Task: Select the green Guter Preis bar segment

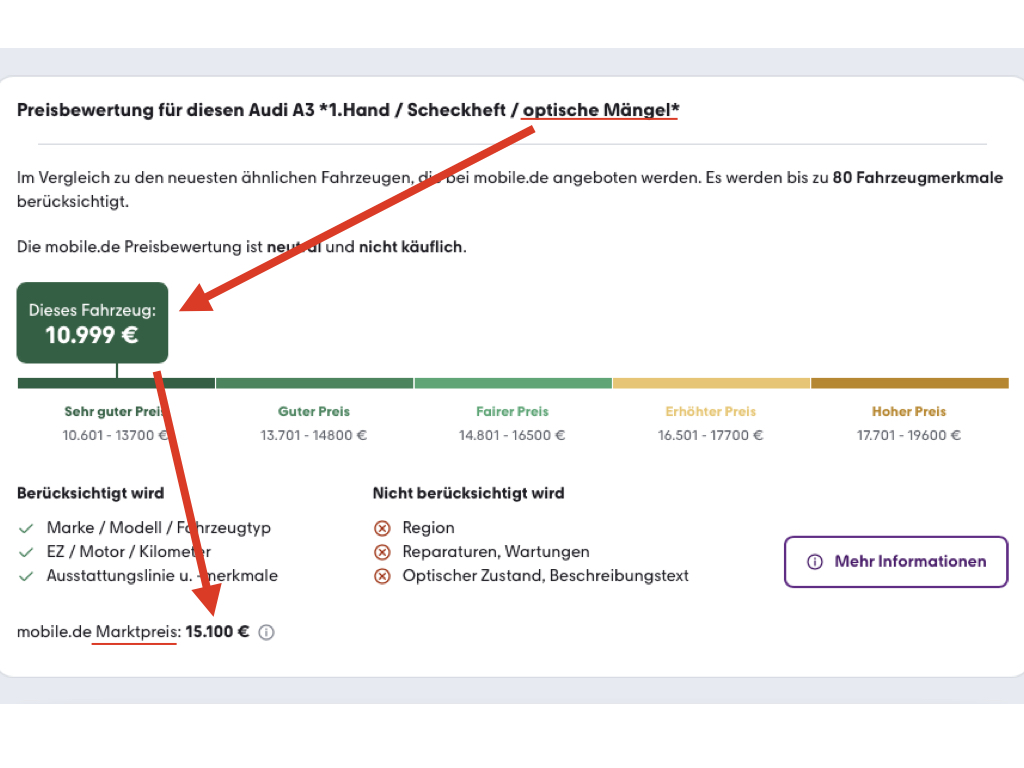Action: click(314, 383)
